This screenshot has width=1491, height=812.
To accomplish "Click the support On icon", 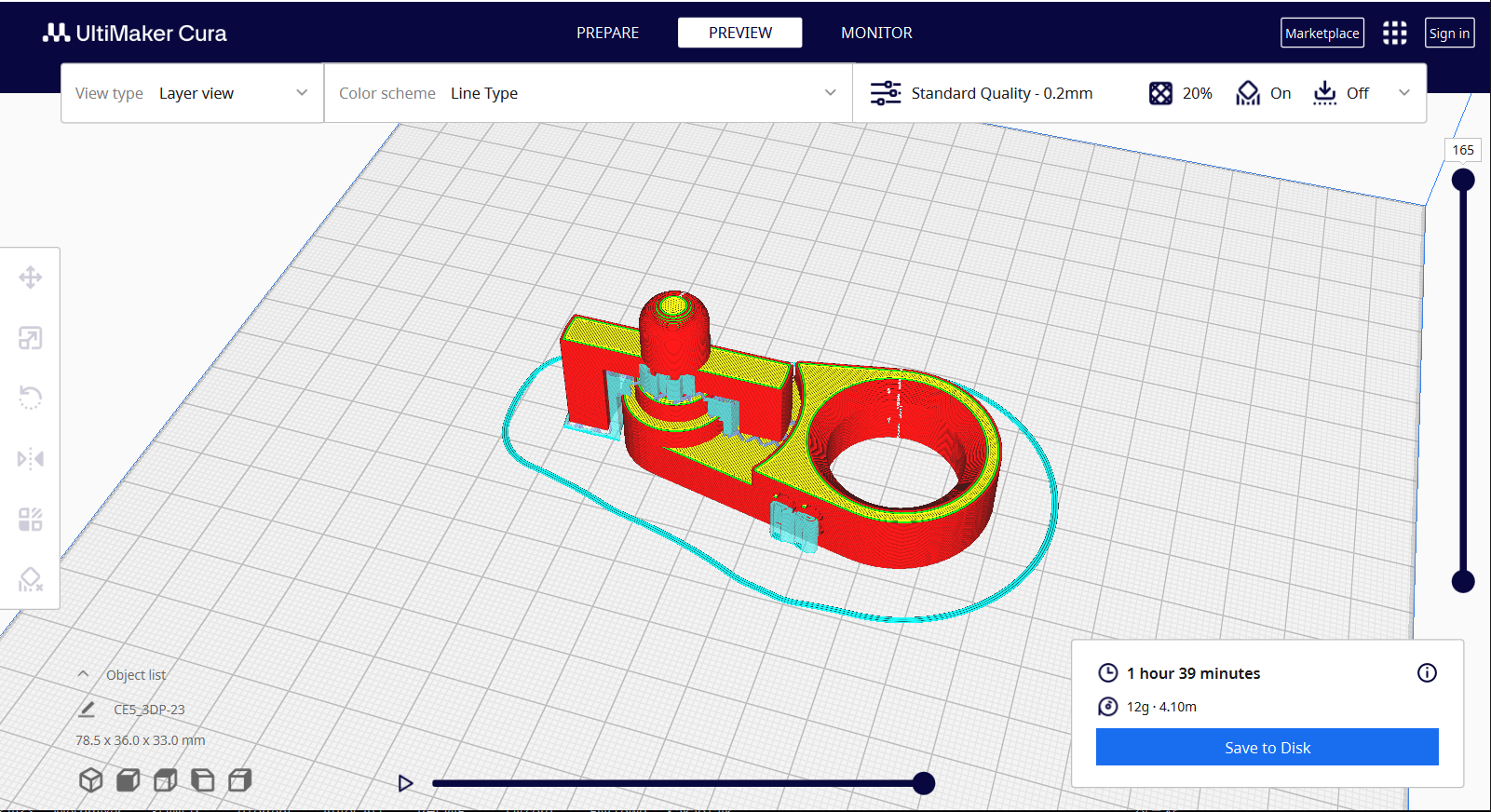I will (x=1248, y=93).
